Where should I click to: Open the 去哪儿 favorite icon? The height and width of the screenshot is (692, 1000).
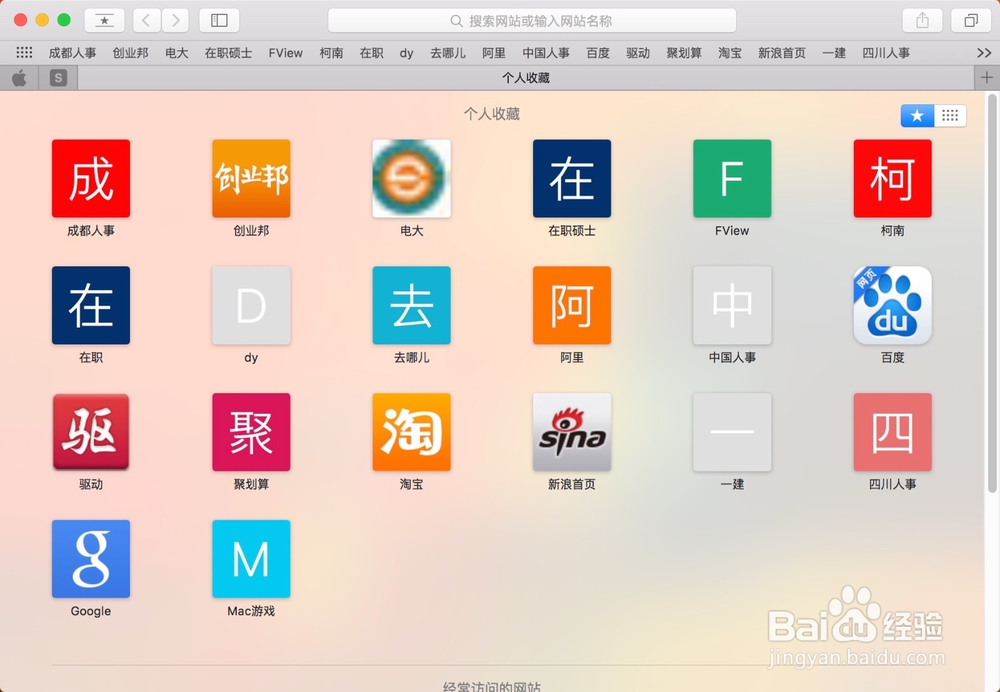tap(411, 306)
